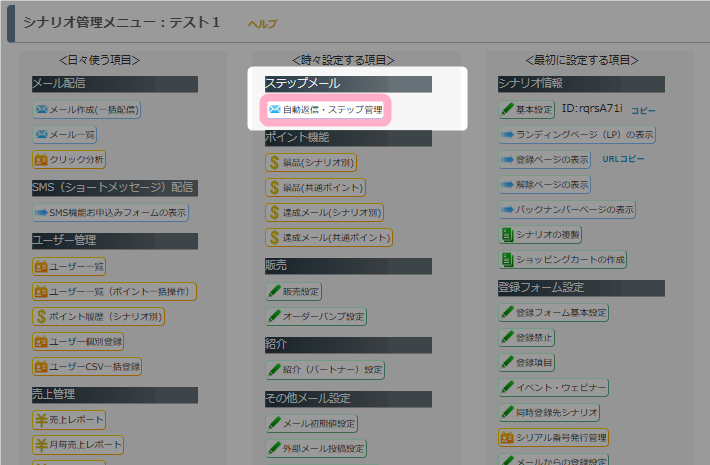
Task: Click envelope icon of 自動返信・ステップ管理
Action: (274, 110)
